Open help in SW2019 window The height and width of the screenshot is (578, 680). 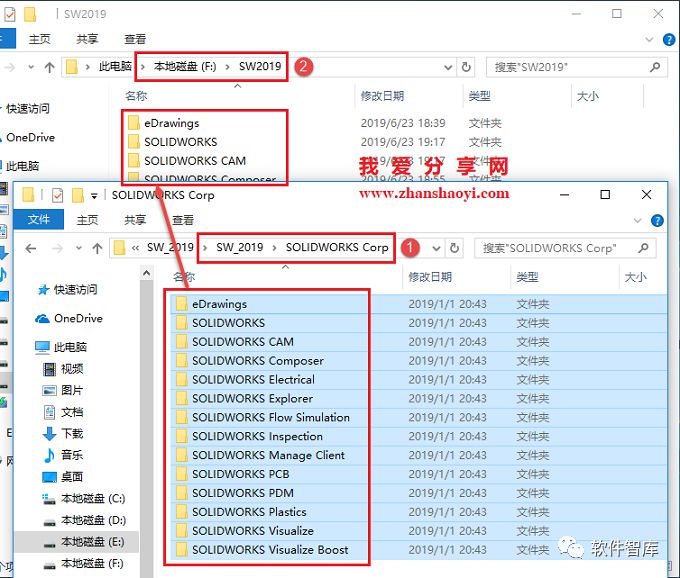pos(669,40)
